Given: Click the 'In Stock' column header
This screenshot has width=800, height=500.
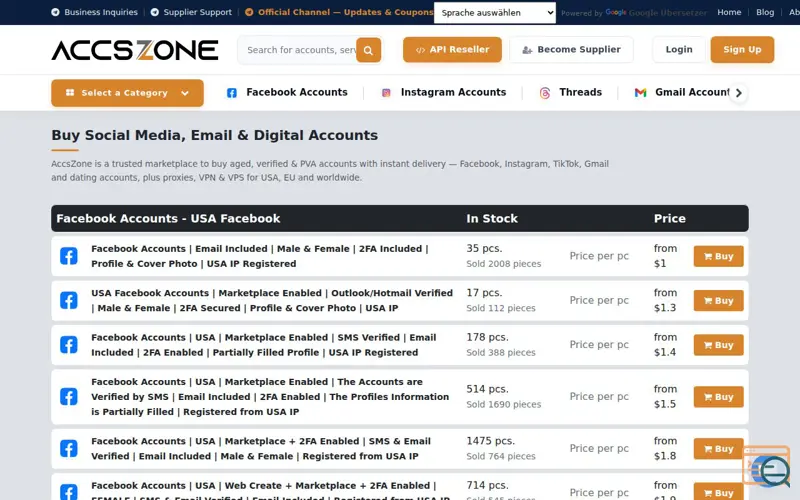Looking at the screenshot, I should click(492, 218).
